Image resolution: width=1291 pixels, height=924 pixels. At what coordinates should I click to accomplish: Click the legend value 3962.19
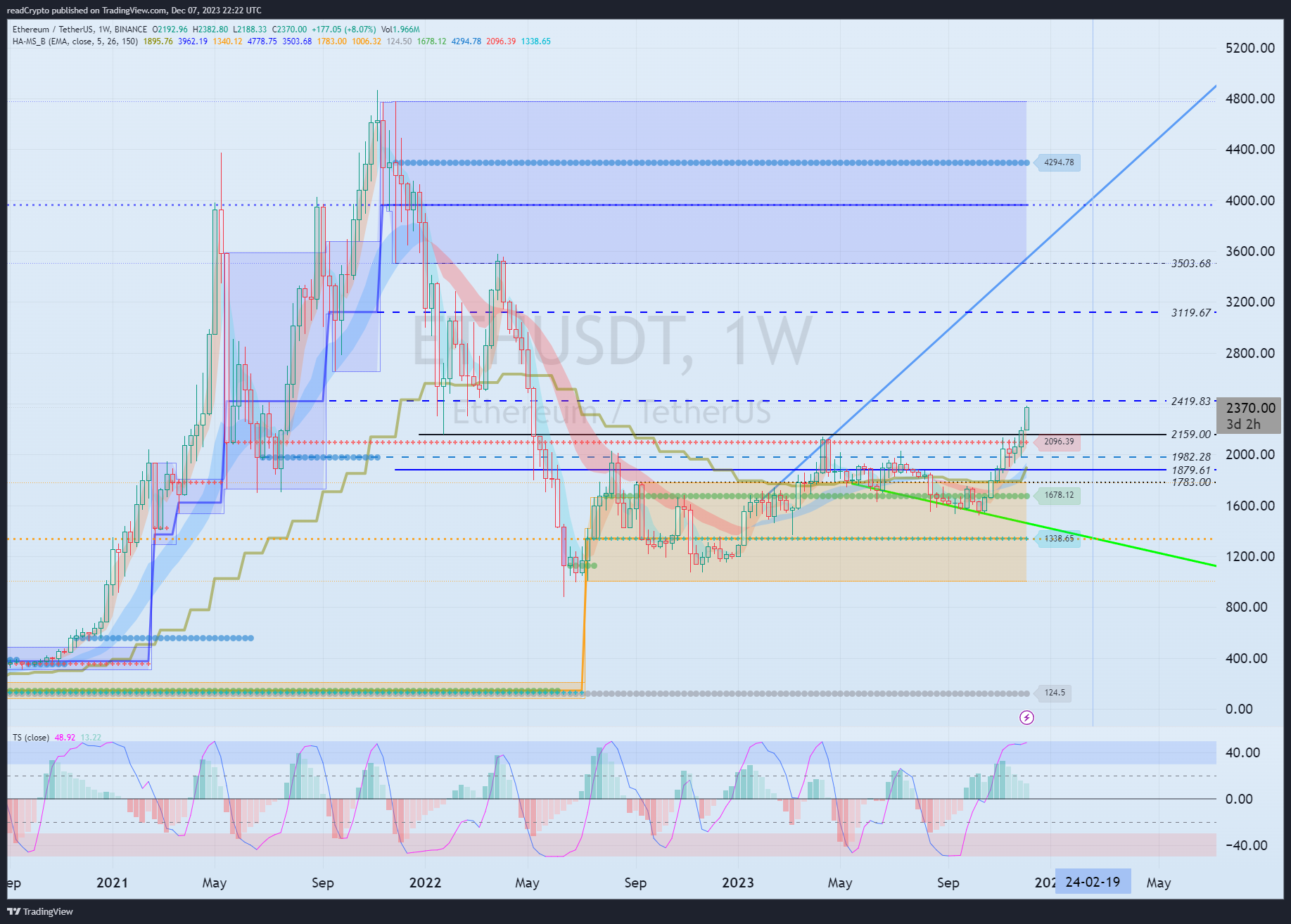(x=193, y=41)
